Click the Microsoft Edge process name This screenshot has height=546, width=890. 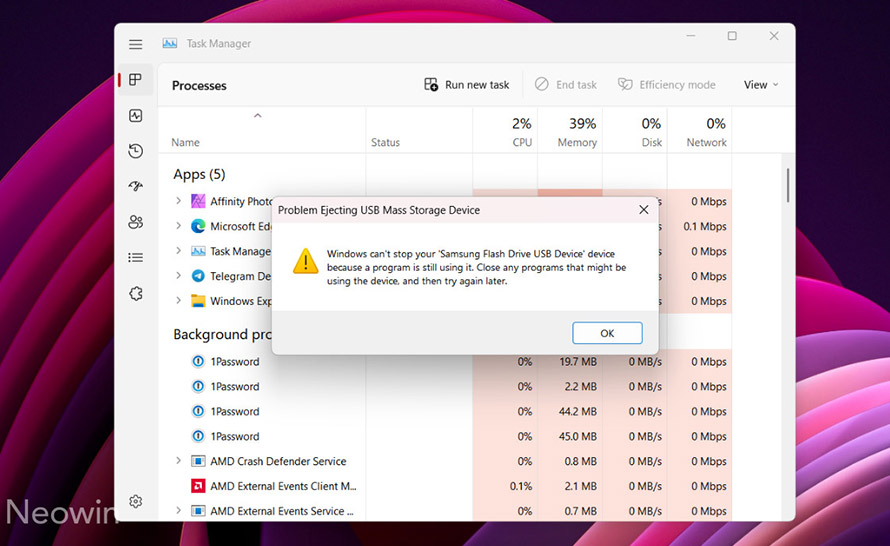click(241, 226)
